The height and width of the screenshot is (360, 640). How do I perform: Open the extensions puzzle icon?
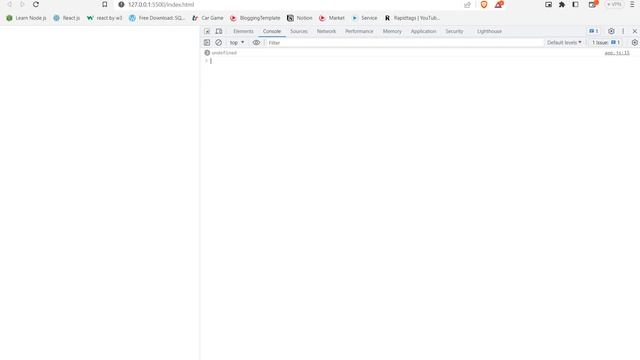(x=562, y=4)
